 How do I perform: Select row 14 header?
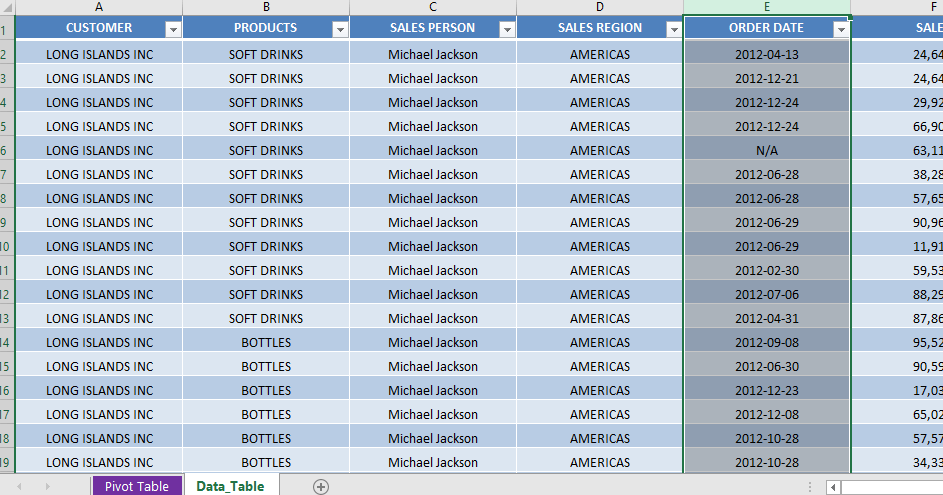click(7, 342)
